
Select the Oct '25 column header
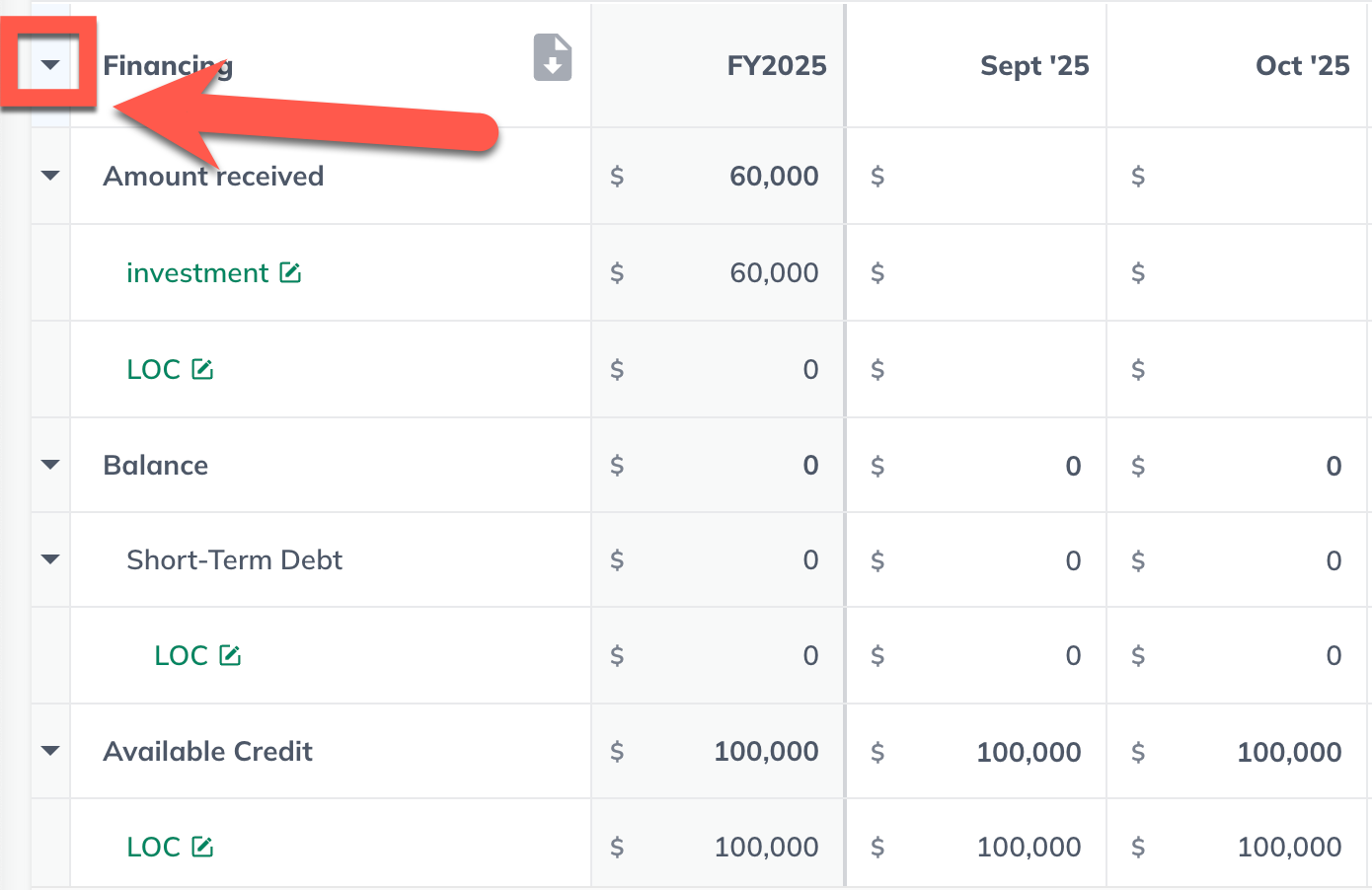tap(1301, 65)
